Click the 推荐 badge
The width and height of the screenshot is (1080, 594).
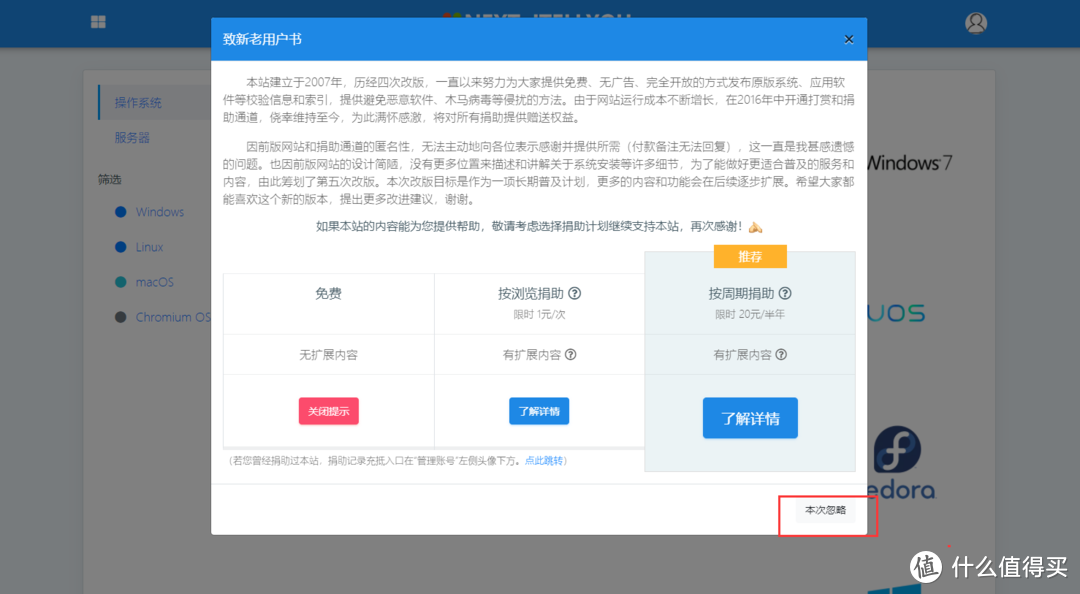coord(750,256)
